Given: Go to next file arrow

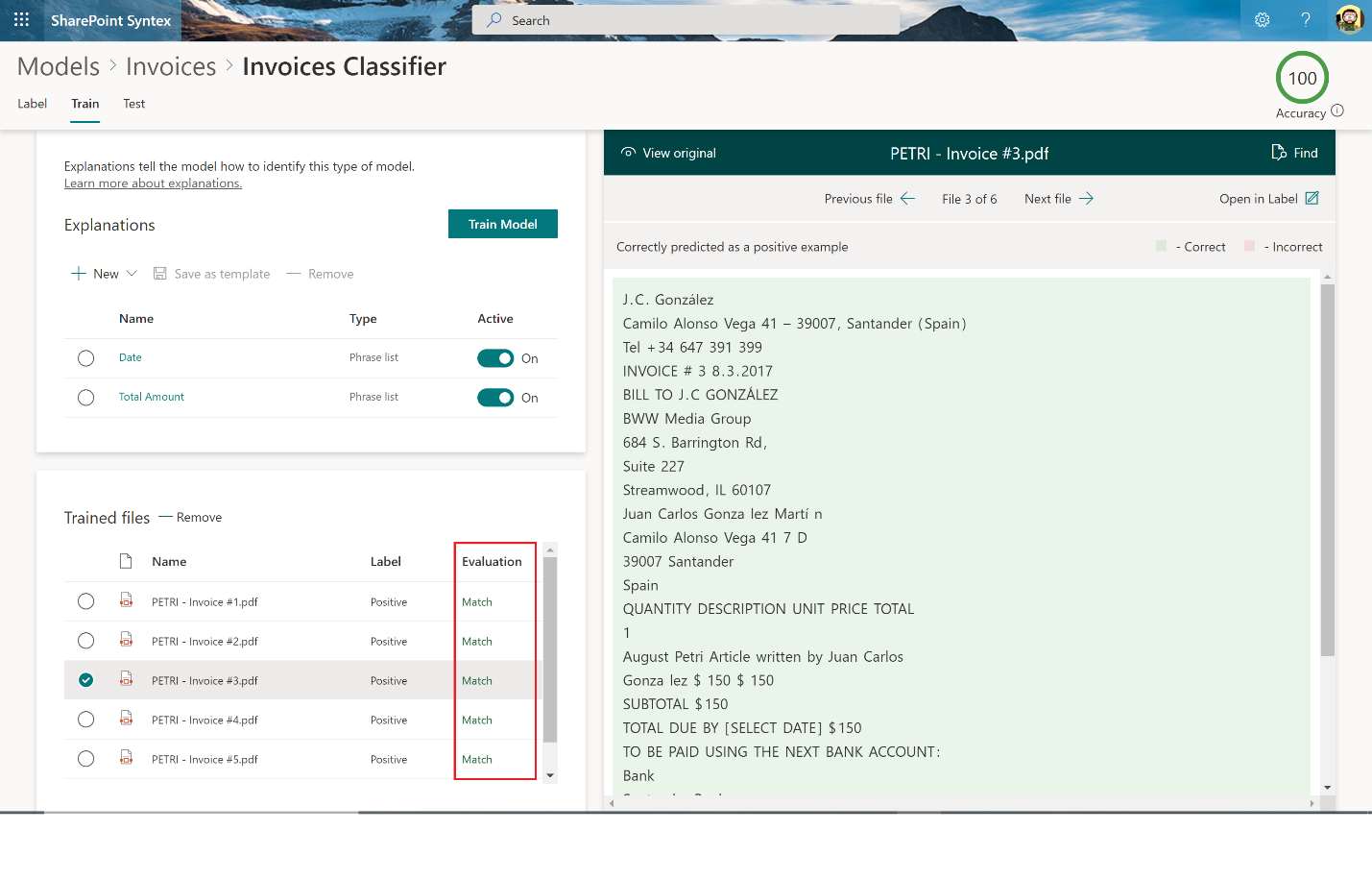Looking at the screenshot, I should pyautogui.click(x=1086, y=199).
